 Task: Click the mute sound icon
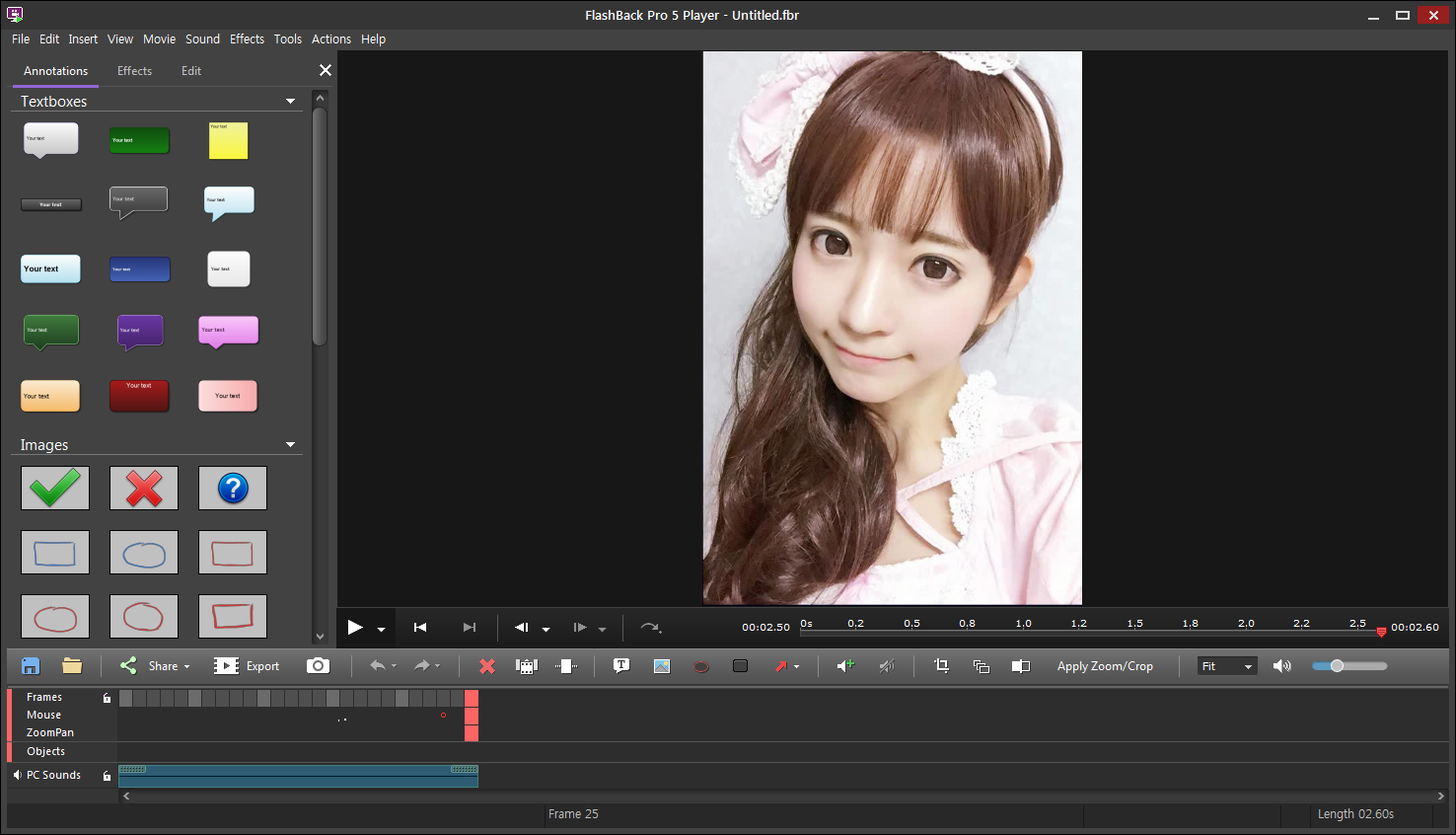click(x=887, y=666)
